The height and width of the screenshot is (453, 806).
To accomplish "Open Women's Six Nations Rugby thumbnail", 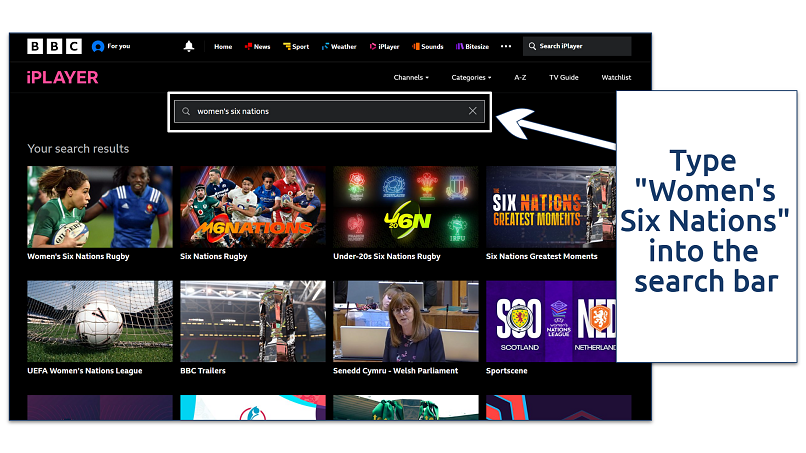I will coord(100,207).
